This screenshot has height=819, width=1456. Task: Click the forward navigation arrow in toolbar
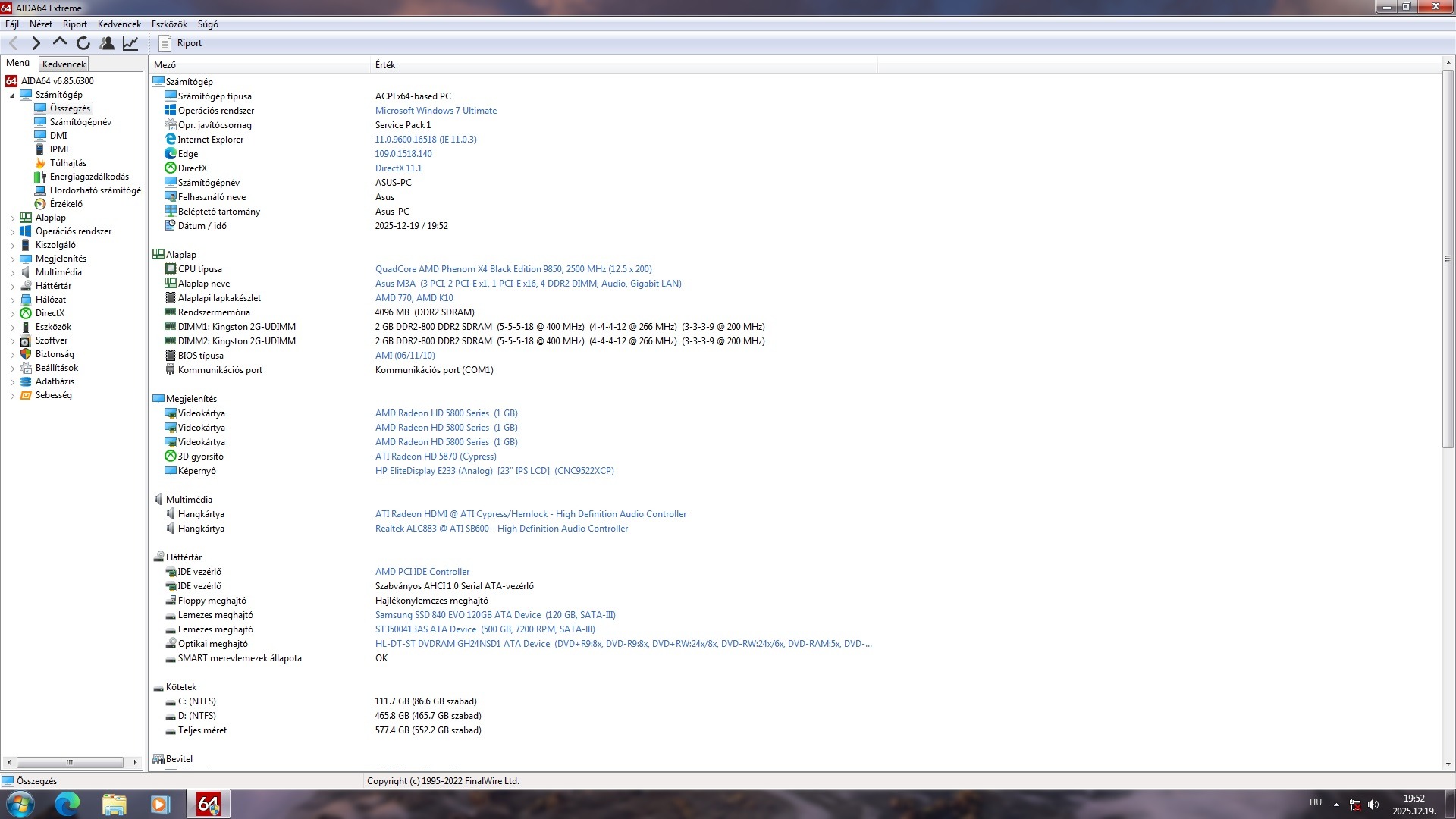click(x=36, y=43)
